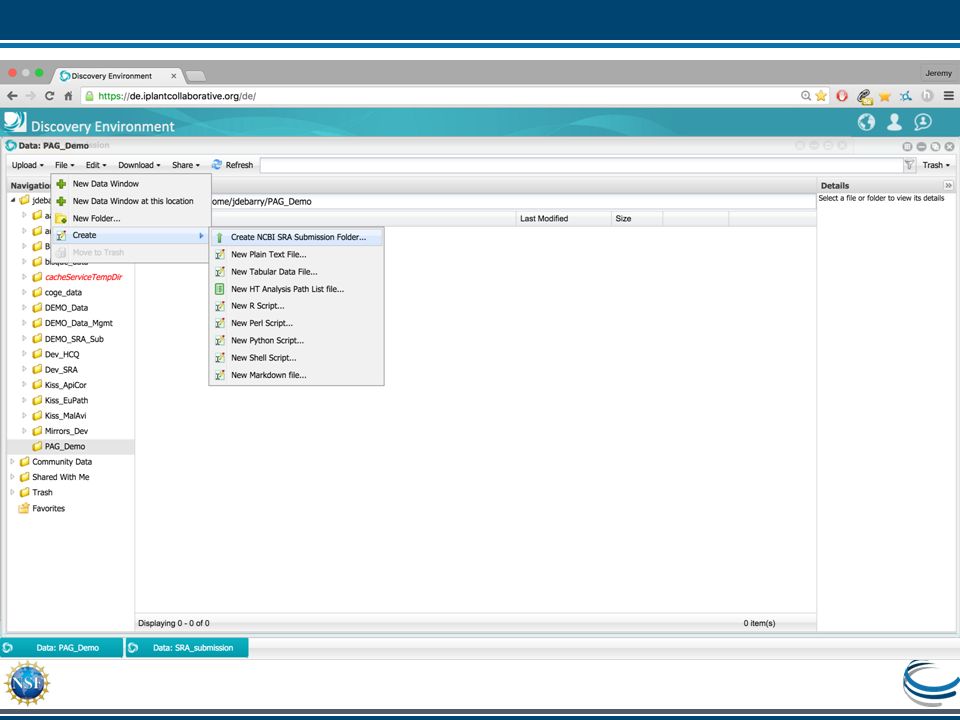This screenshot has height=720, width=960.
Task: Choose New Perl Script...
Action: [x=297, y=323]
